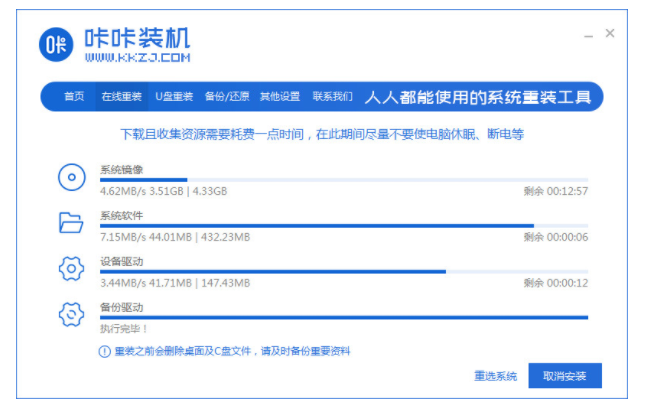Click the completed 备份驱动 progress bar
Screen dimensions: 647x412
[x=343, y=317]
